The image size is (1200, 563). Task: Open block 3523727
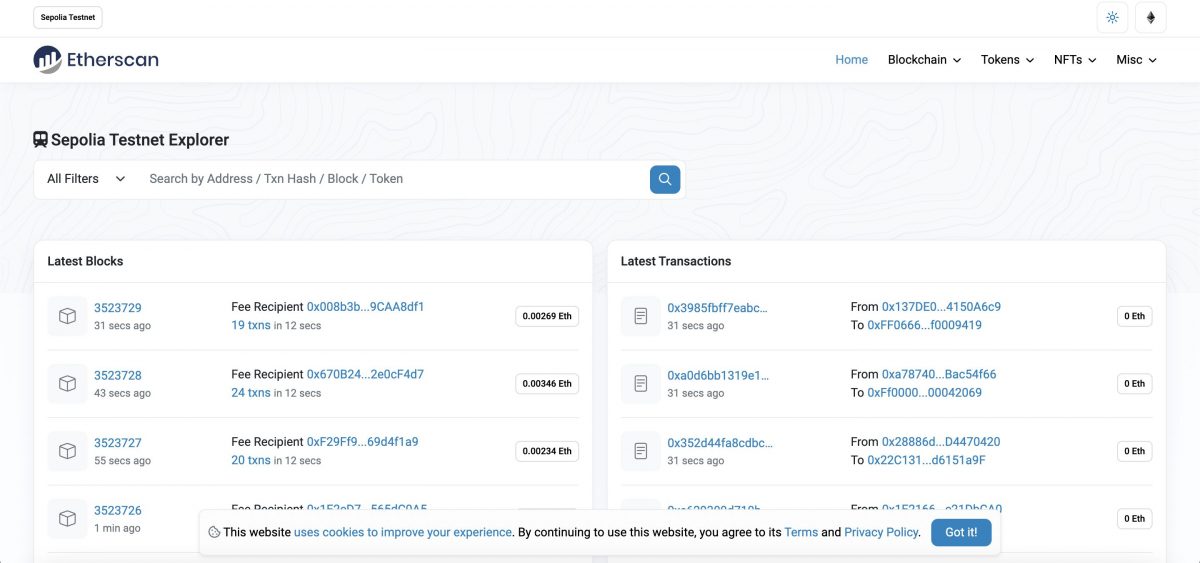(x=118, y=443)
